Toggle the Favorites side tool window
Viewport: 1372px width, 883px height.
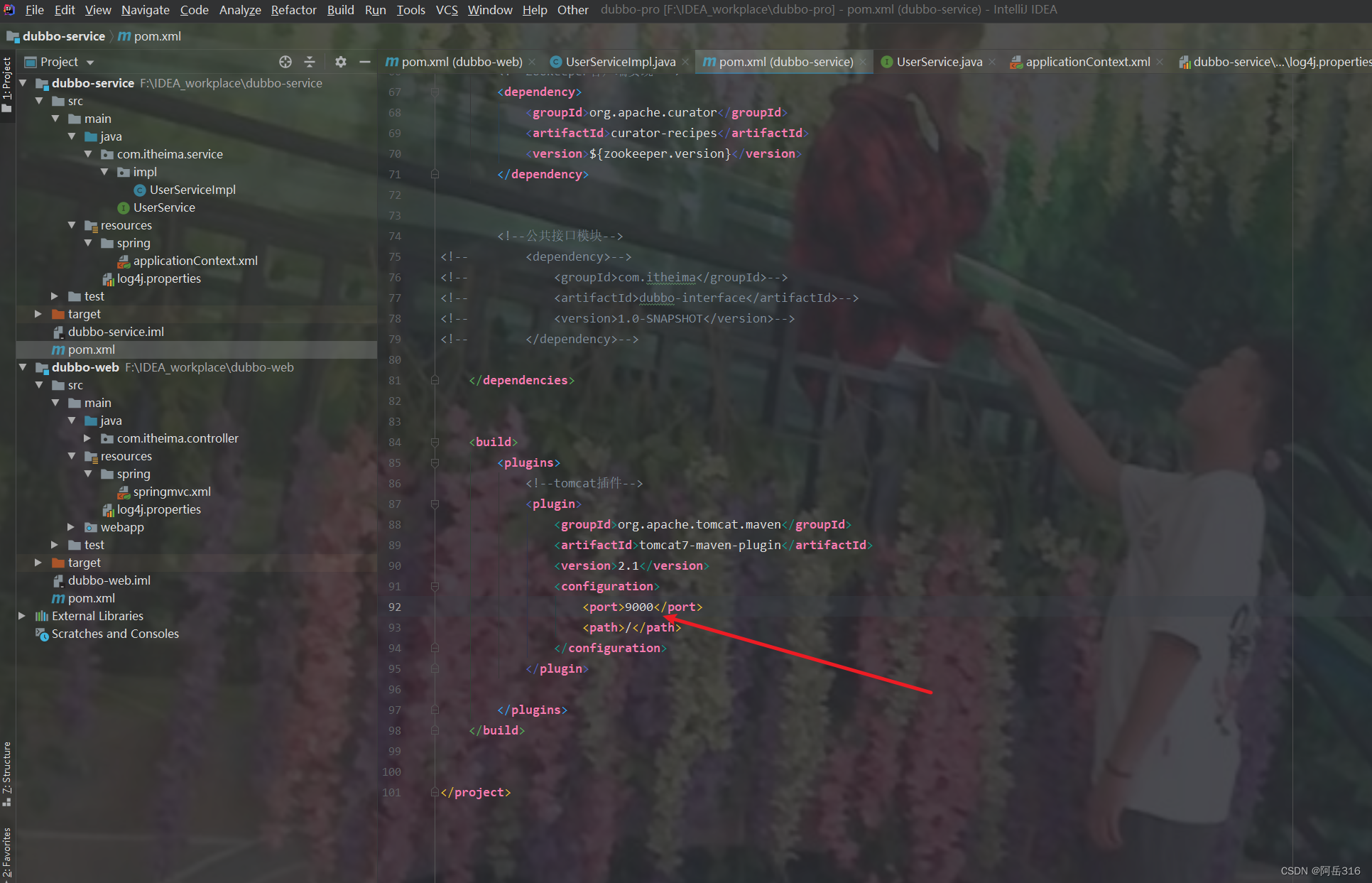7,852
